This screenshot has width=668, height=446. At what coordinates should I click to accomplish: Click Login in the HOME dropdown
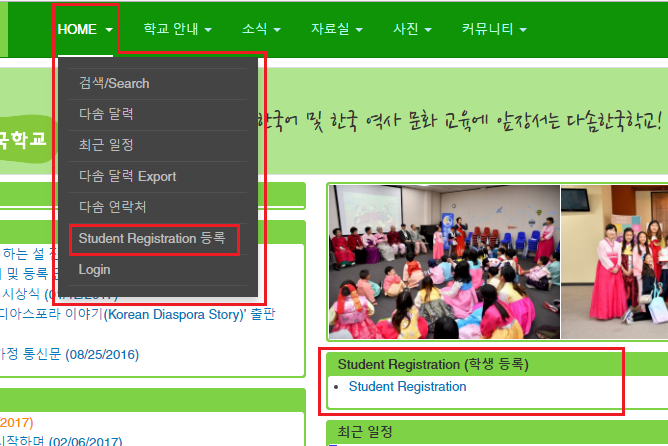coord(94,269)
